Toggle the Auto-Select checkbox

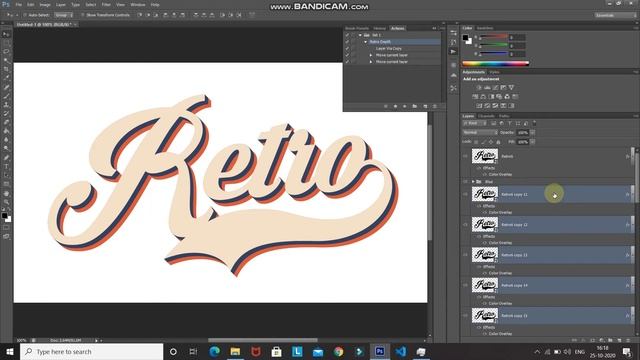[x=25, y=15]
